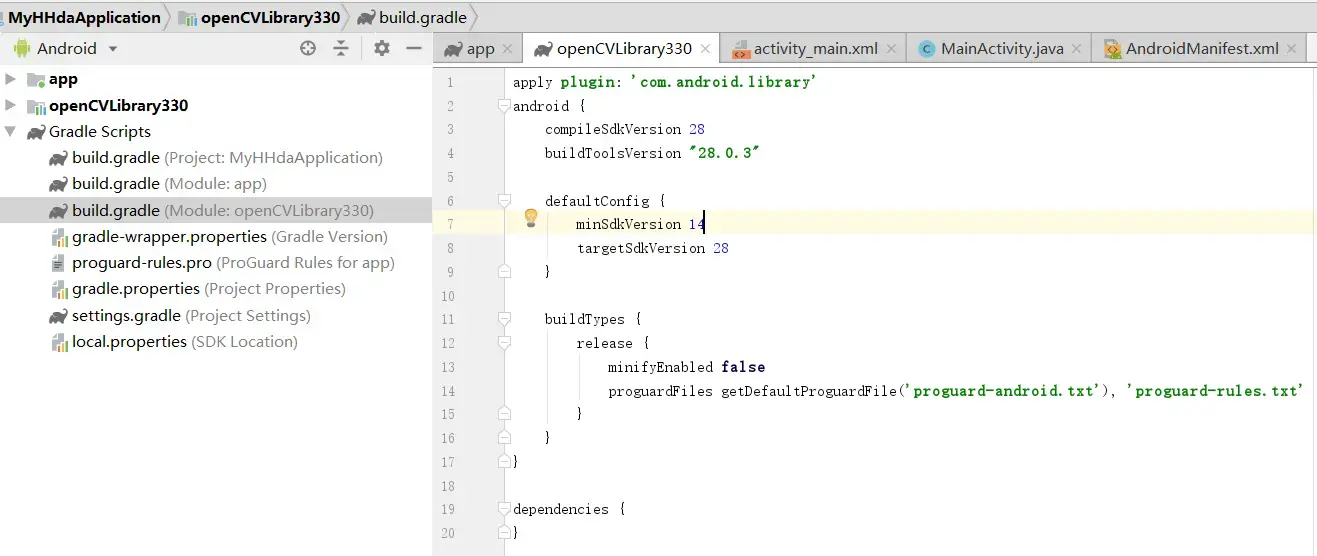Open settings.gradle (Project Settings)
The height and width of the screenshot is (556, 1317).
[x=191, y=315]
